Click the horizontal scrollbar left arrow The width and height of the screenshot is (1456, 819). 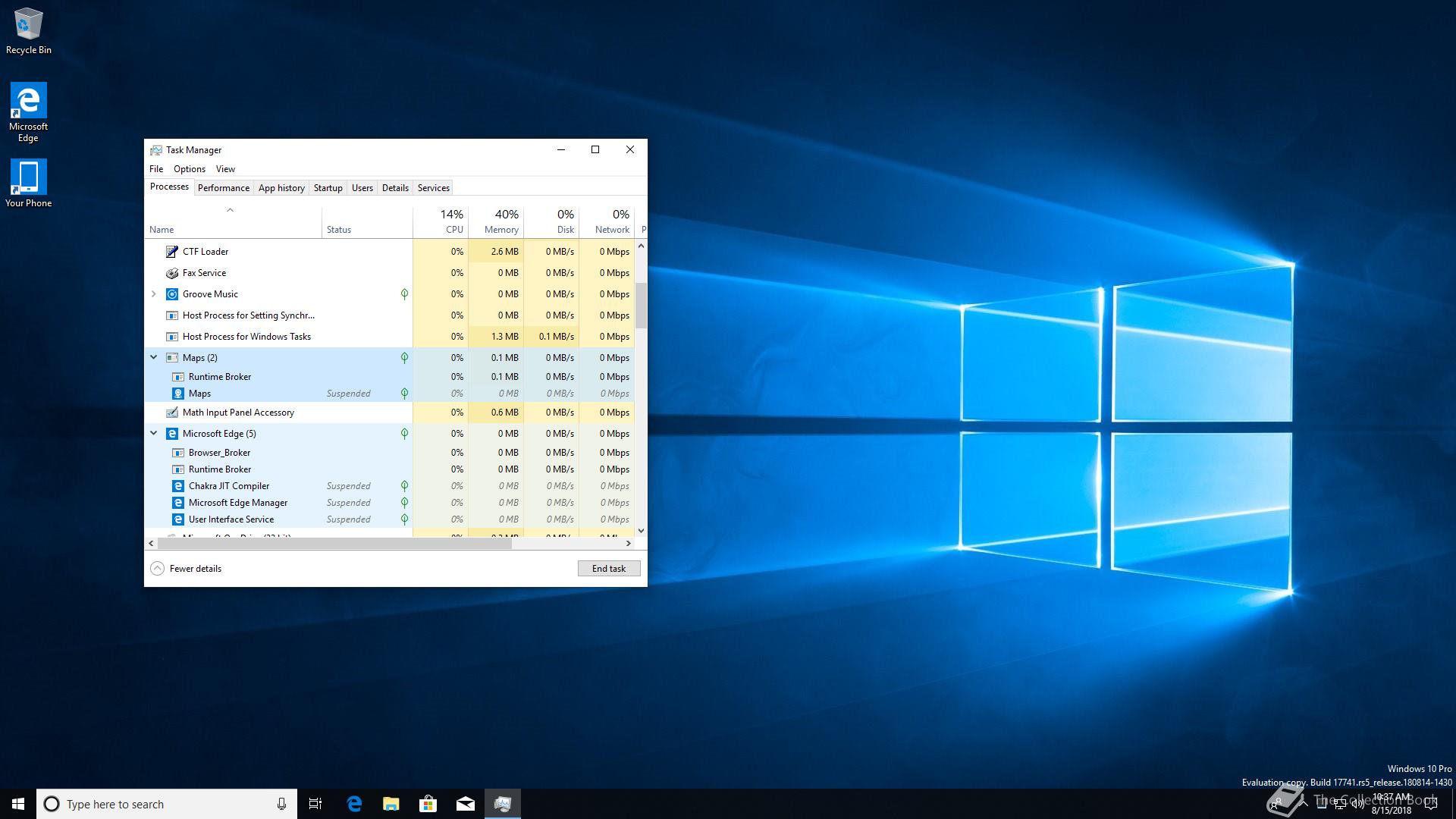pyautogui.click(x=151, y=543)
